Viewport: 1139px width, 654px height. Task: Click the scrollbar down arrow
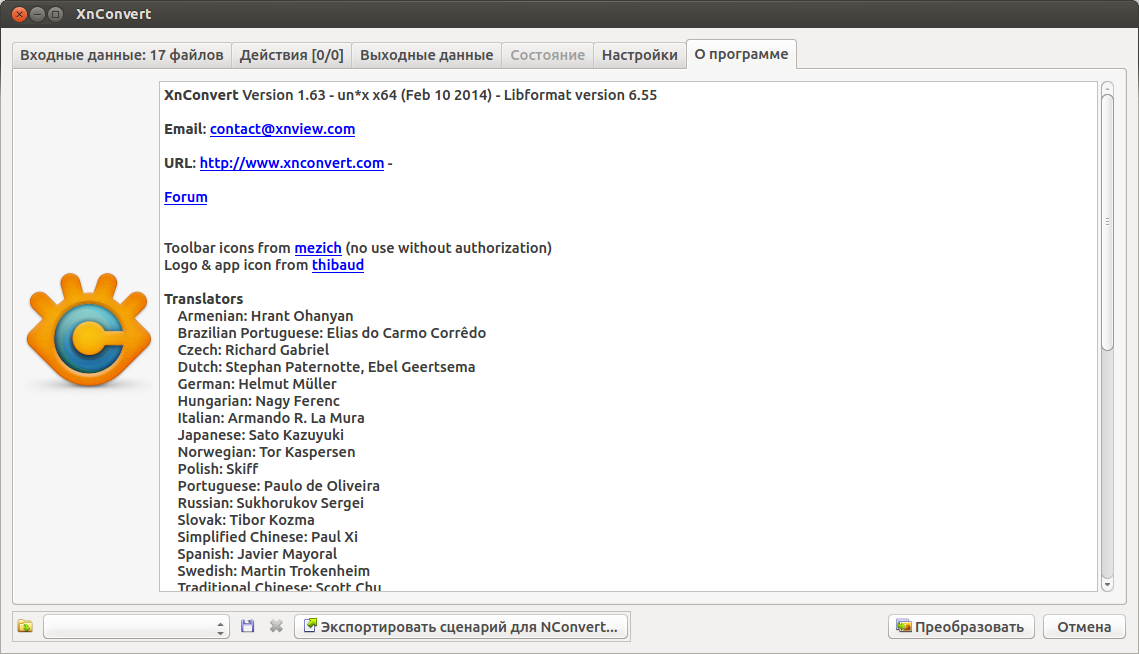pyautogui.click(x=1107, y=584)
